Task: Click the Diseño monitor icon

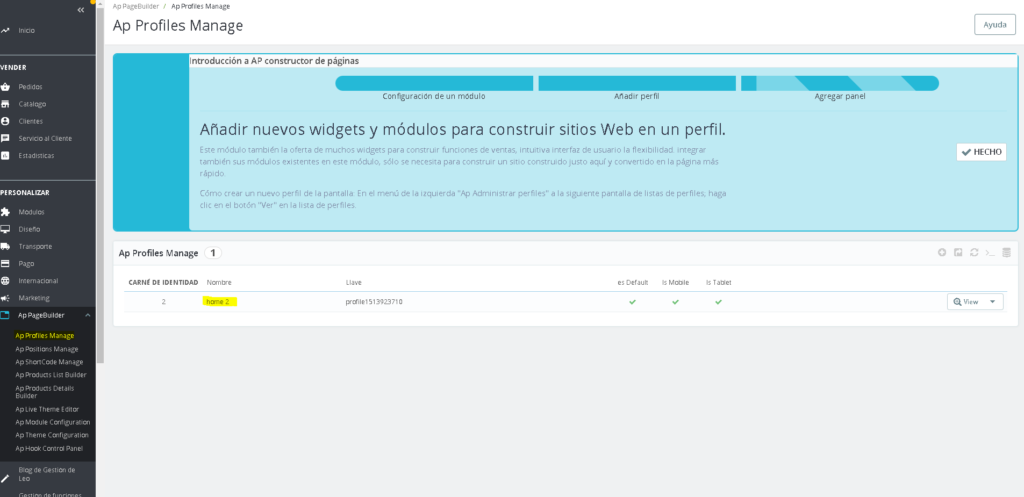Action: [x=5, y=229]
